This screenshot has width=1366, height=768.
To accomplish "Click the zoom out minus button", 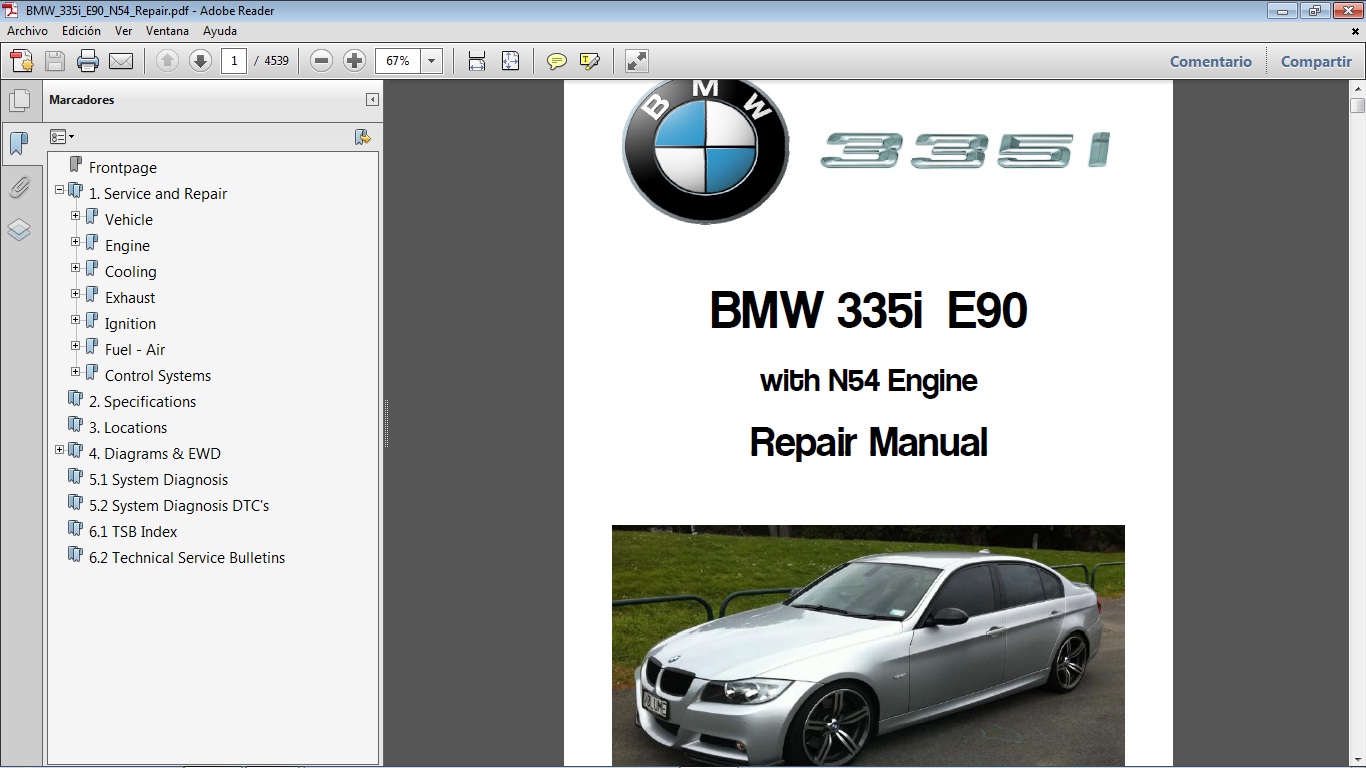I will 321,61.
